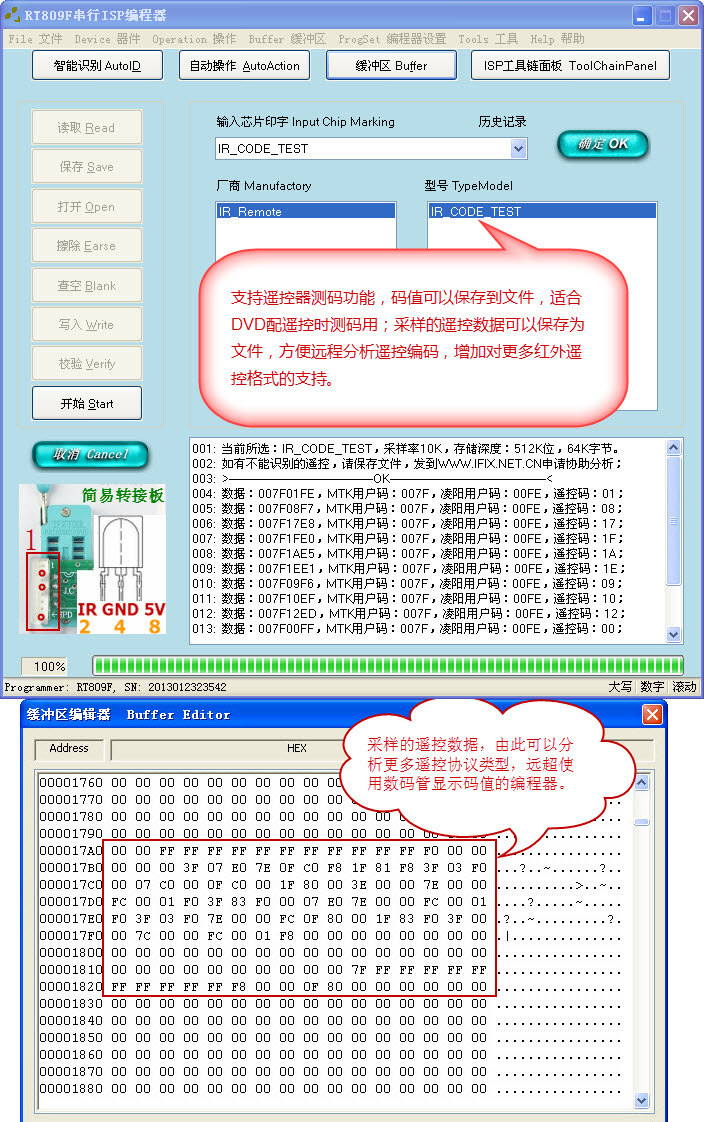
Task: Click the 自动操作 AutoAction button
Action: coord(245,66)
